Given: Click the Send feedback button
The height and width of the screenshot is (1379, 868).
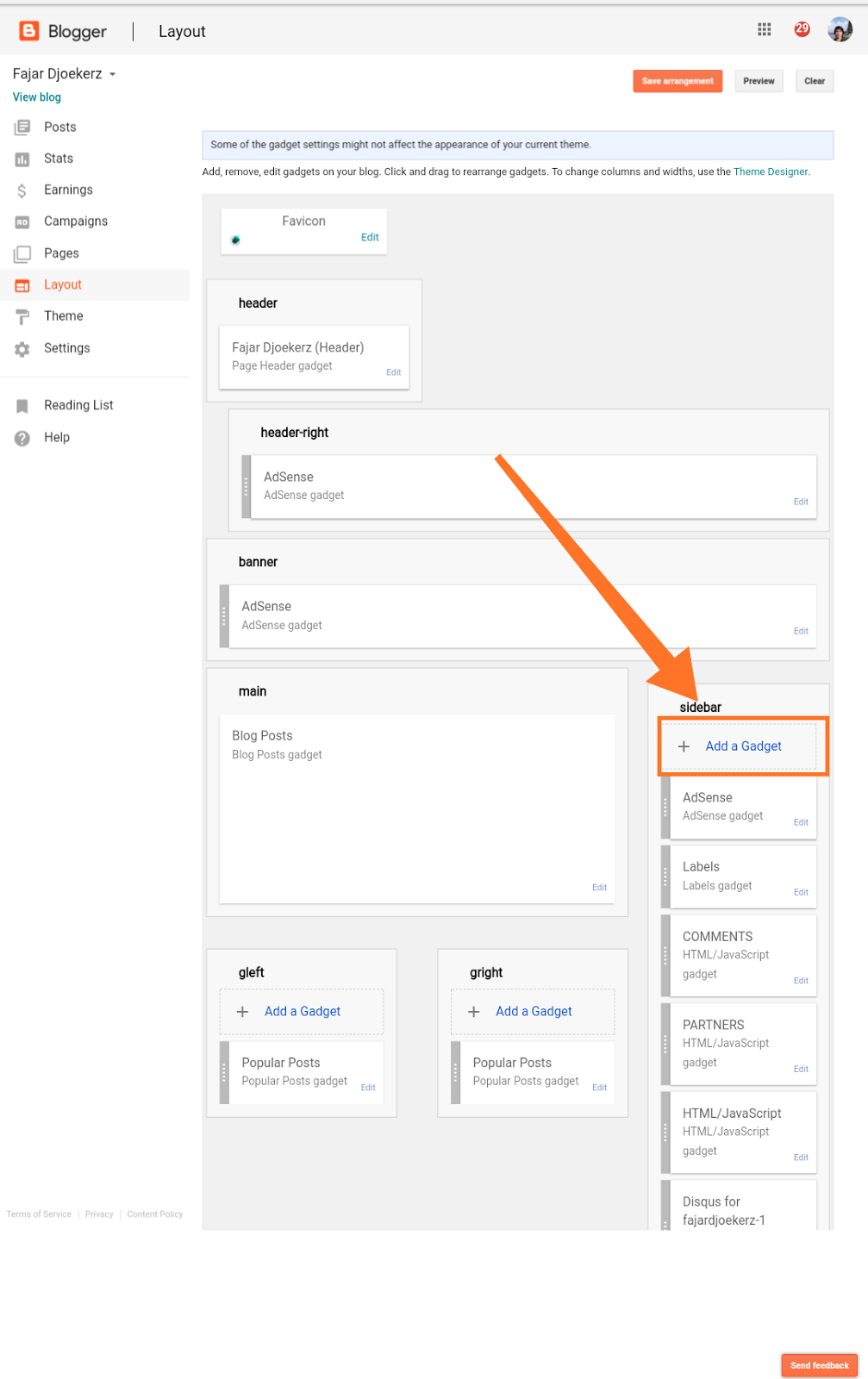Looking at the screenshot, I should (820, 1365).
